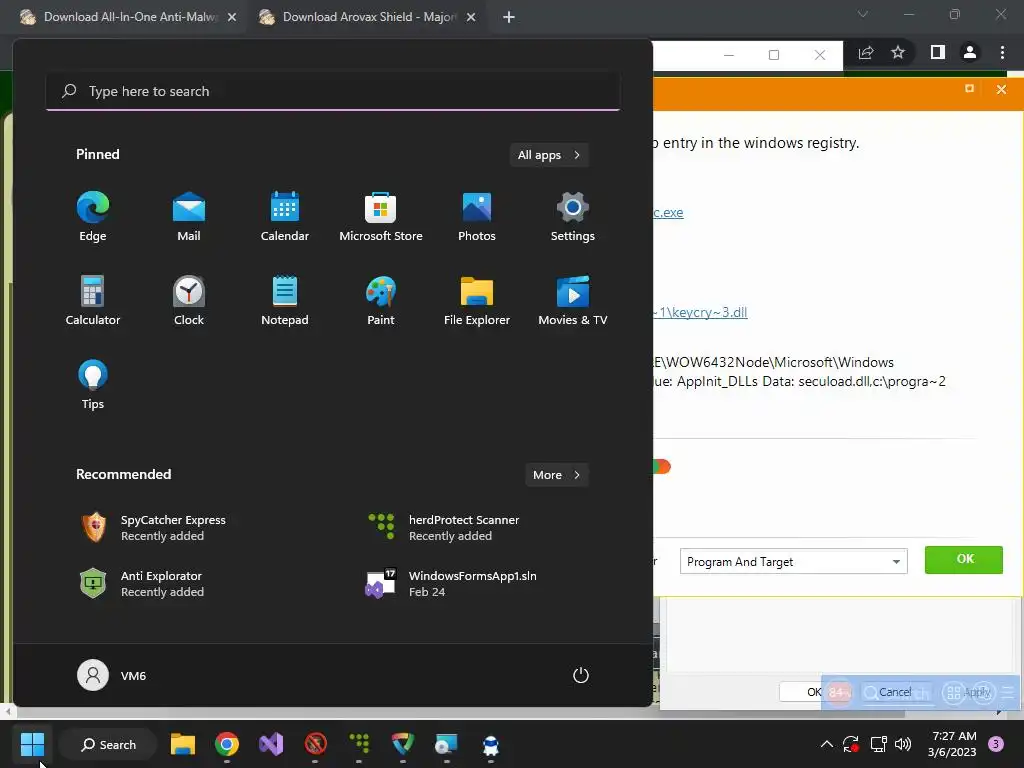The width and height of the screenshot is (1024, 768).
Task: Open the Program And Target dropdown
Action: click(793, 562)
